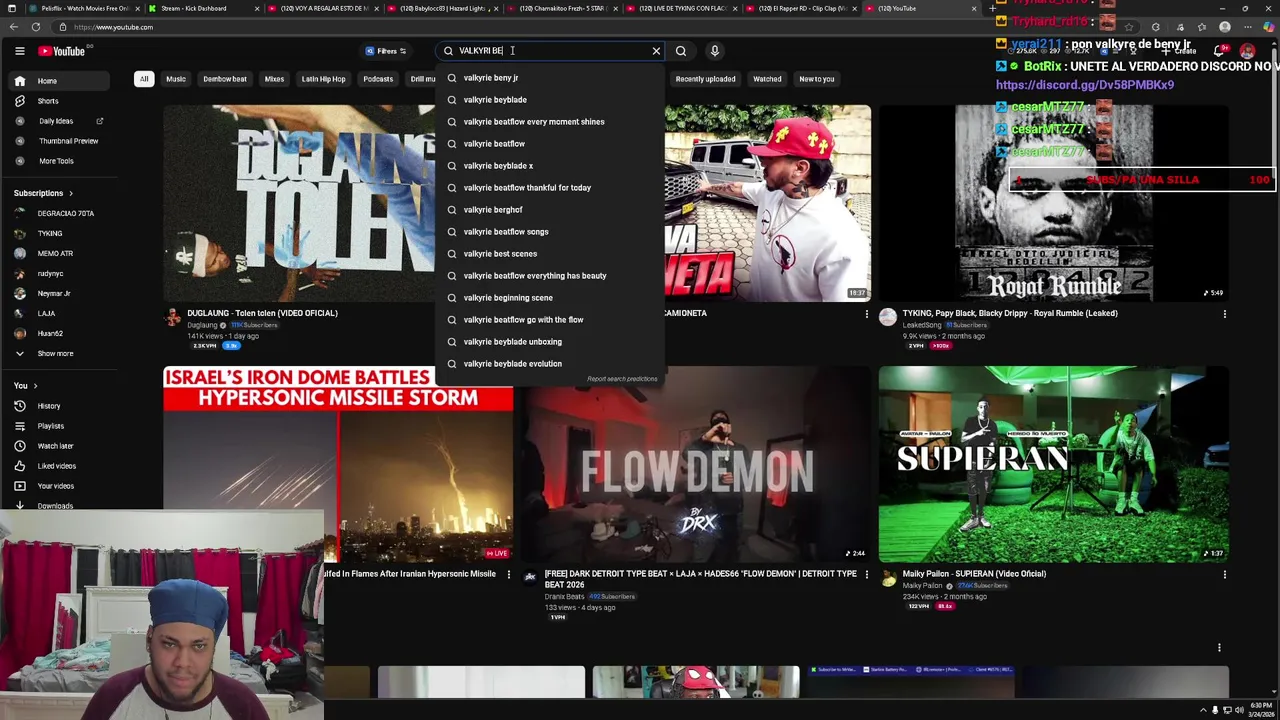The height and width of the screenshot is (720, 1280).
Task: Start voice search with microphone icon
Action: [x=714, y=51]
